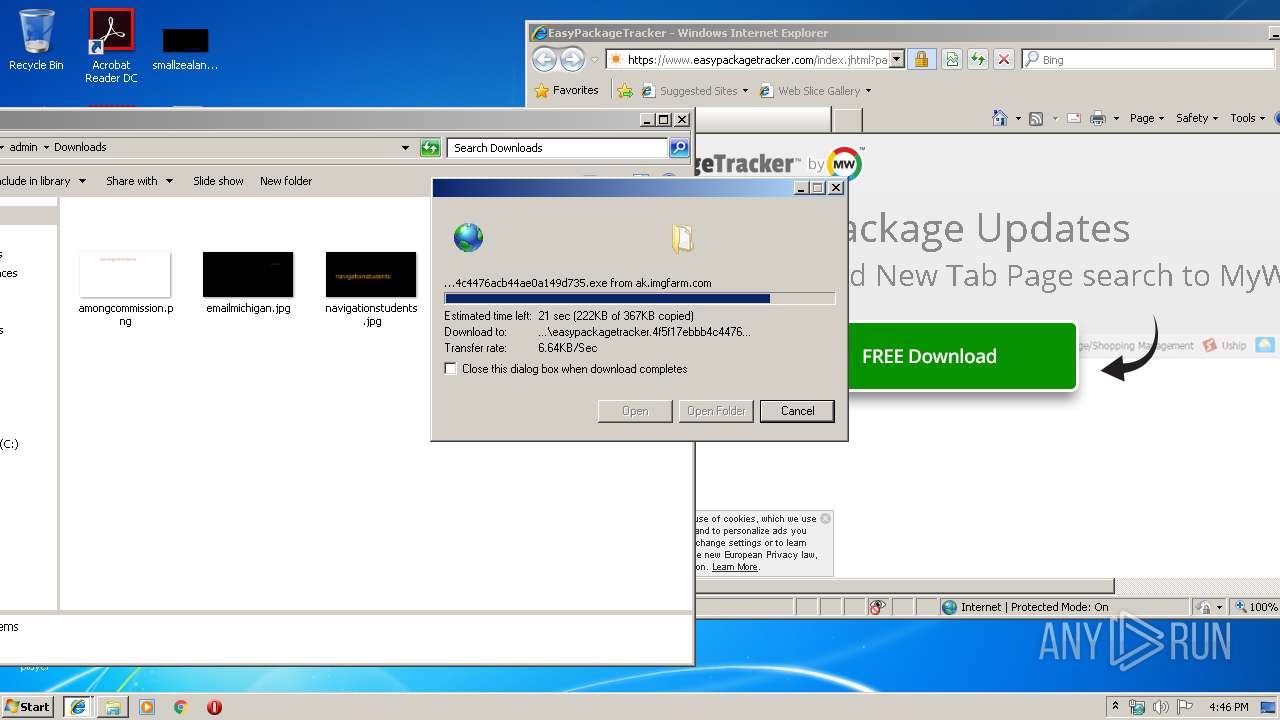Image resolution: width=1280 pixels, height=720 pixels.
Task: Click the red Stop loading icon
Action: pyautogui.click(x=1004, y=59)
